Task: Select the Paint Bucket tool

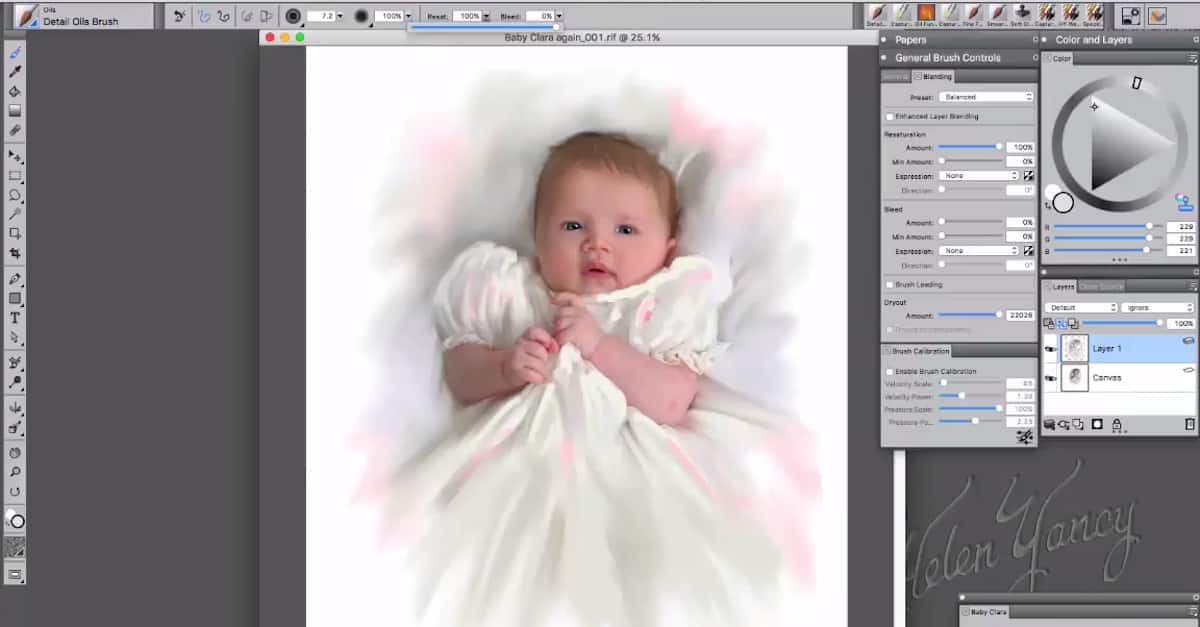Action: pyautogui.click(x=13, y=91)
